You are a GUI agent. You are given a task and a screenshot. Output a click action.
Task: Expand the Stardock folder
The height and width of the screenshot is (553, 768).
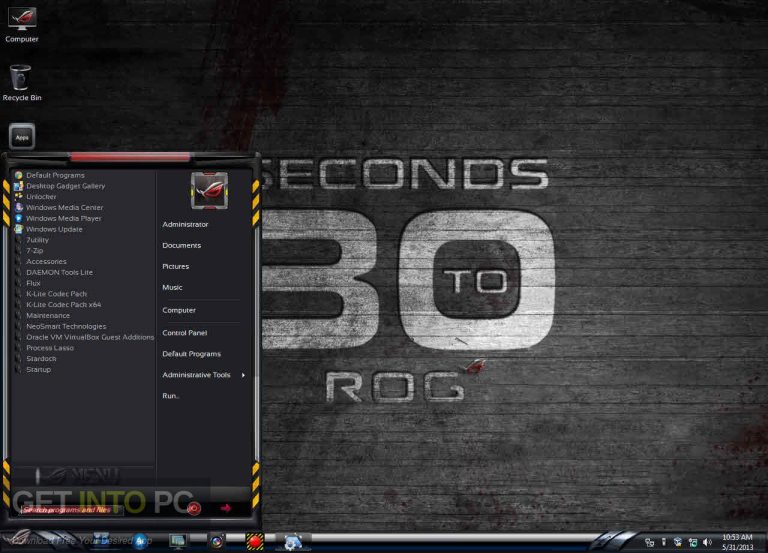[35, 359]
